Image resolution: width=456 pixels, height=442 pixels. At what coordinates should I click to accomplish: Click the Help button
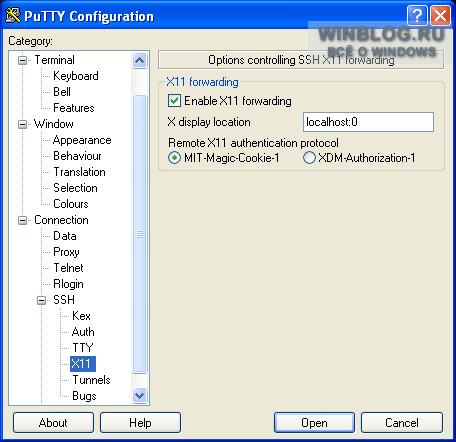click(140, 423)
